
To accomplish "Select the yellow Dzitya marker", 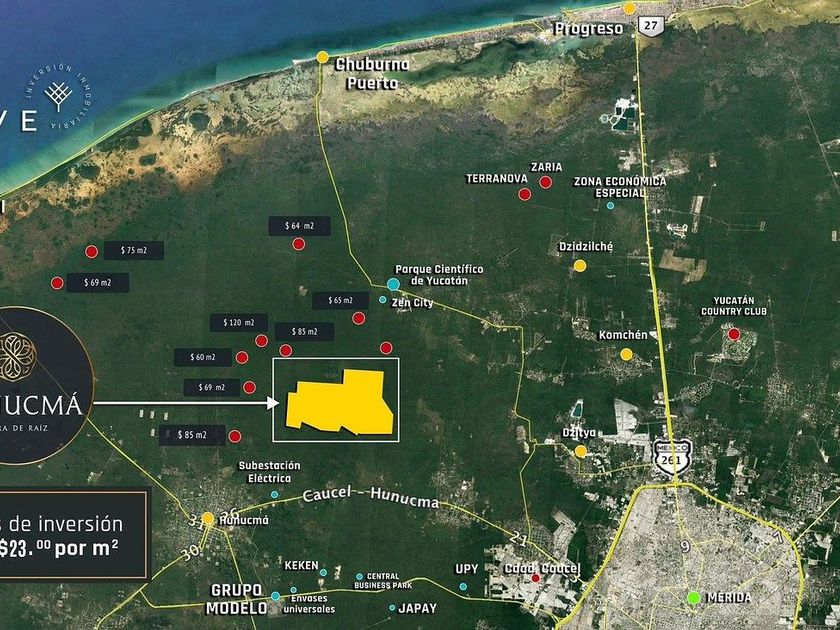I will [581, 452].
